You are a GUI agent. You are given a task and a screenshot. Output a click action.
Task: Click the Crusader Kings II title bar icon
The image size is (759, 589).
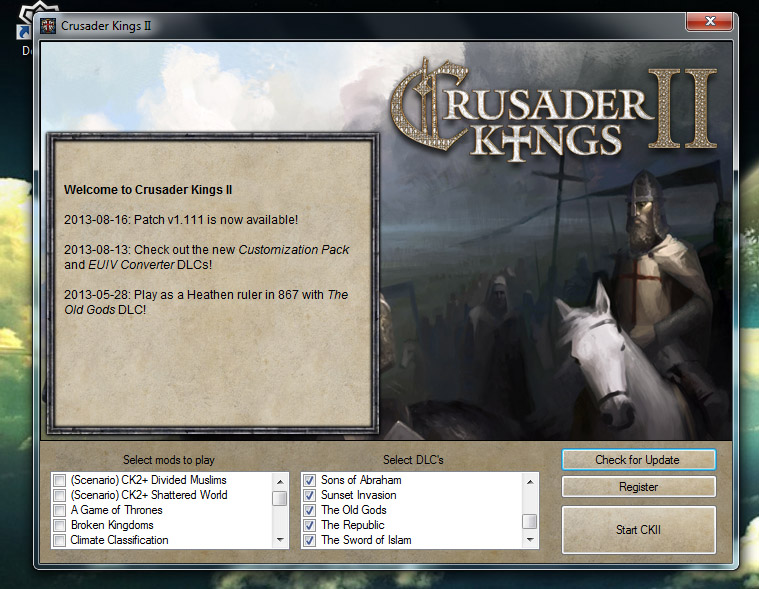[48, 25]
